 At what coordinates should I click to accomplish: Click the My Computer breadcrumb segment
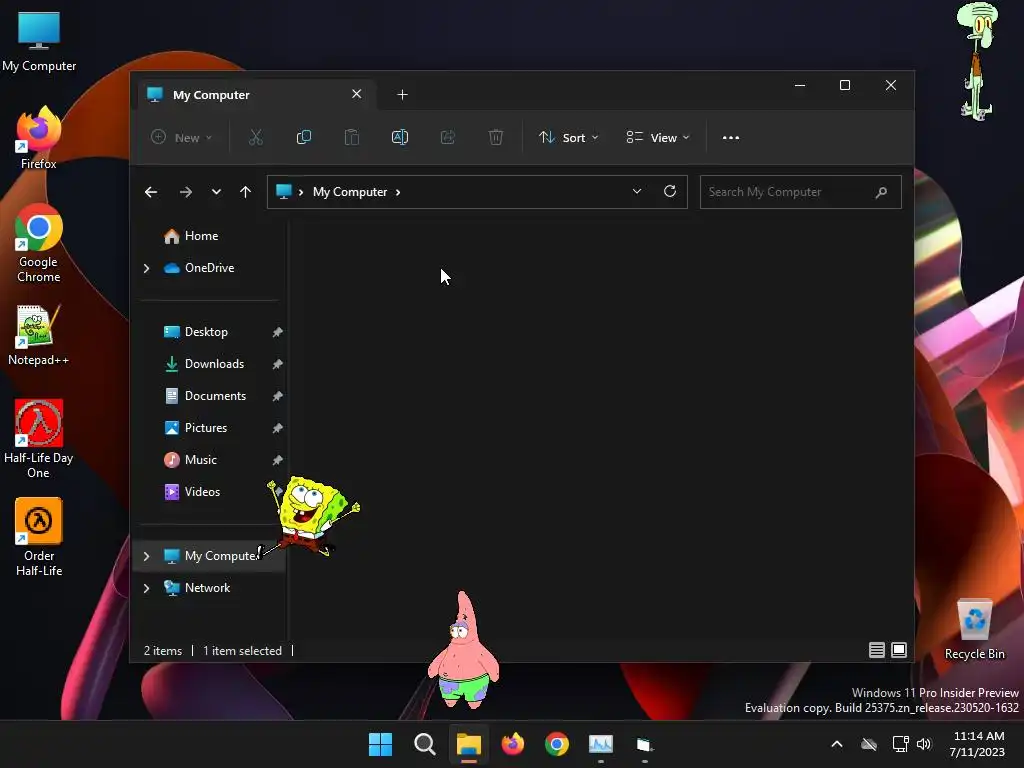[349, 192]
